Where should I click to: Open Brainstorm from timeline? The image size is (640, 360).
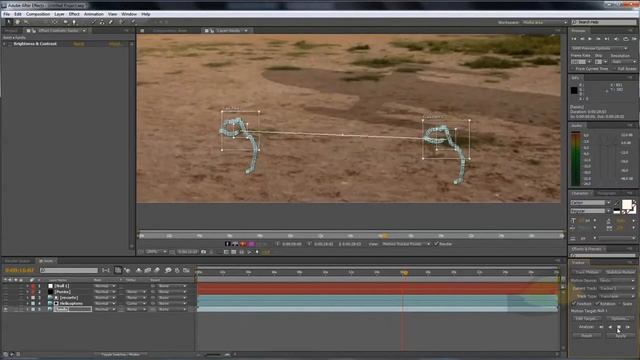click(x=168, y=270)
